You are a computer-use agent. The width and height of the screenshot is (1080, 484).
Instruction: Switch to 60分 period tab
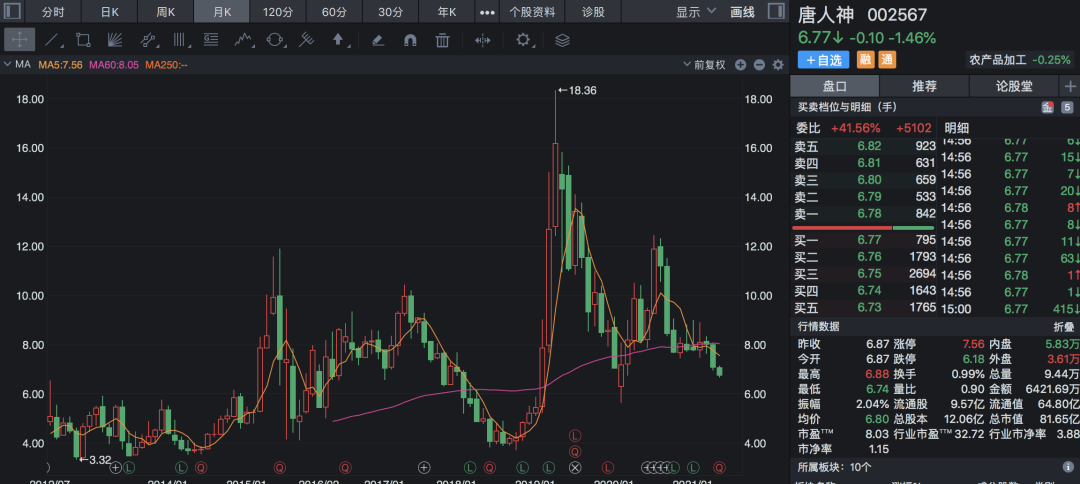point(334,12)
